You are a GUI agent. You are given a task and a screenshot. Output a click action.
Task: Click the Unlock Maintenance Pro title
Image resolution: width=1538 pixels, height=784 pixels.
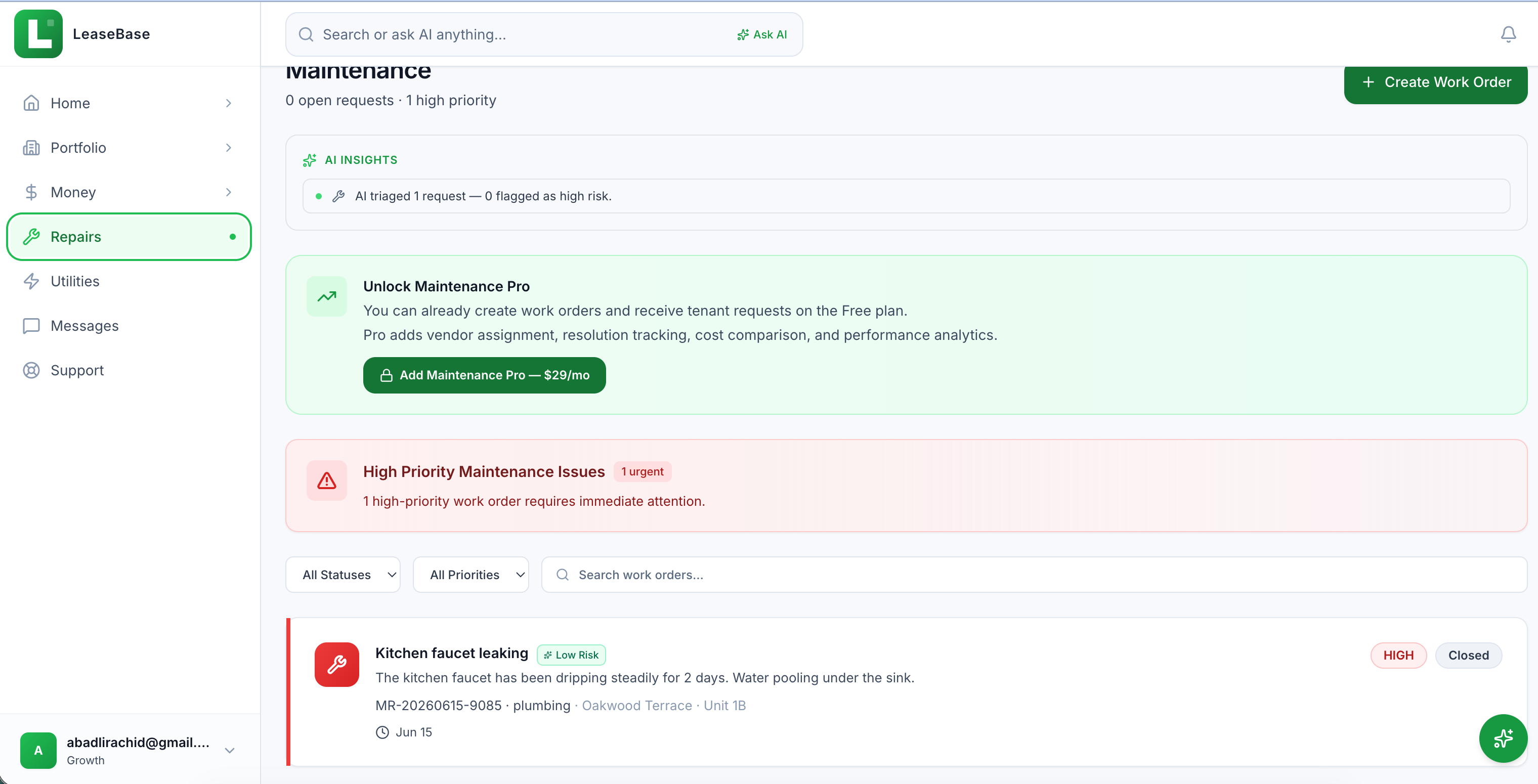[x=446, y=287]
